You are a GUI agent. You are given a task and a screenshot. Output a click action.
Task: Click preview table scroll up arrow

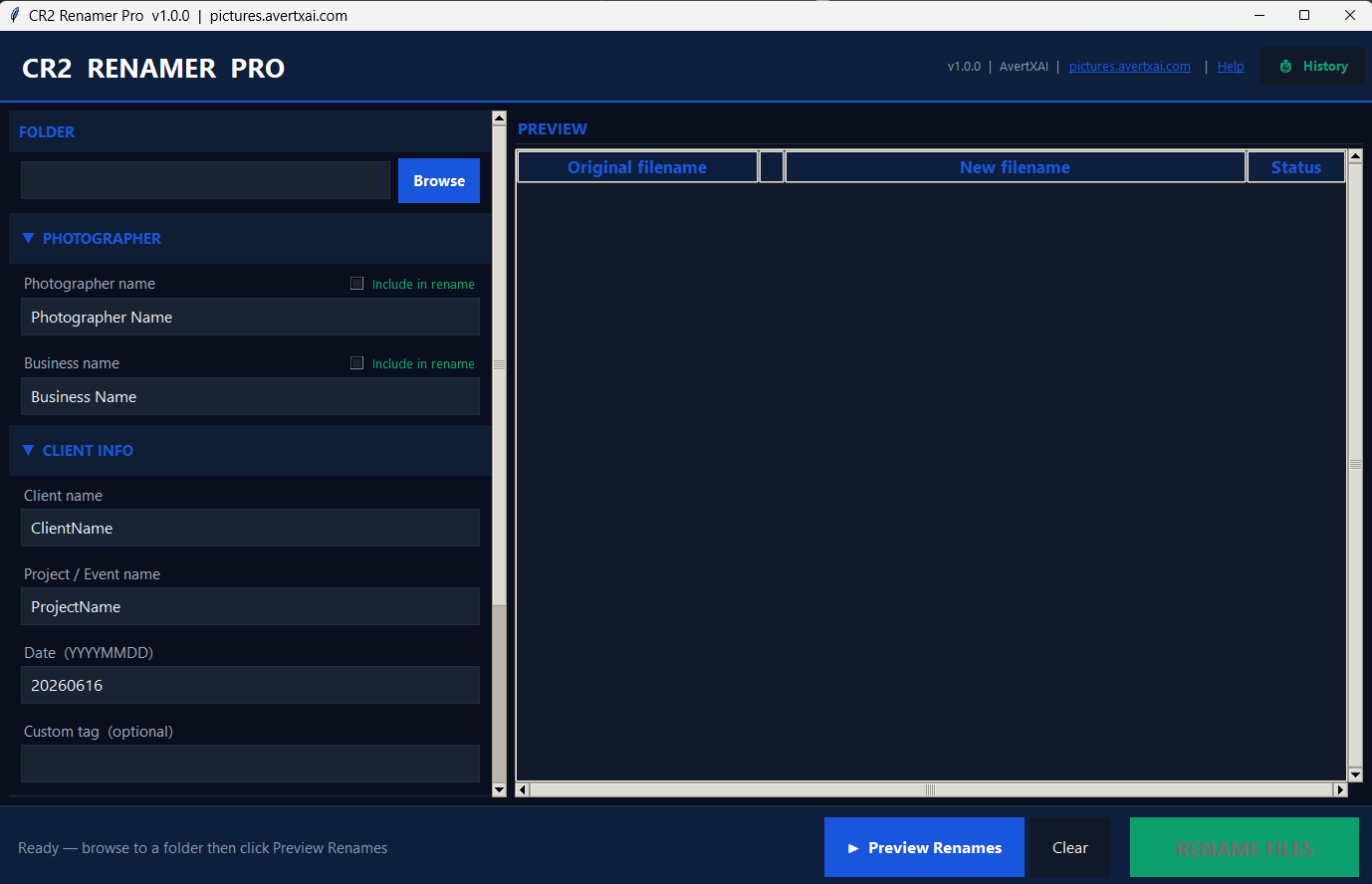[x=1355, y=157]
